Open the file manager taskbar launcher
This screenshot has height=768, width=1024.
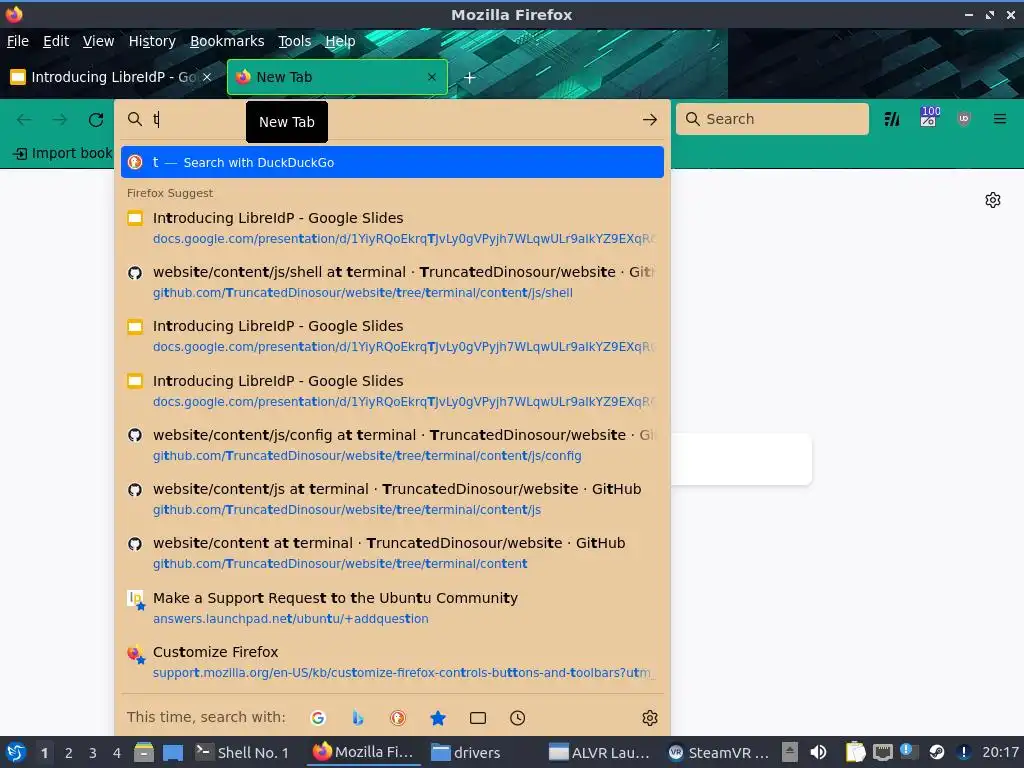tap(144, 752)
